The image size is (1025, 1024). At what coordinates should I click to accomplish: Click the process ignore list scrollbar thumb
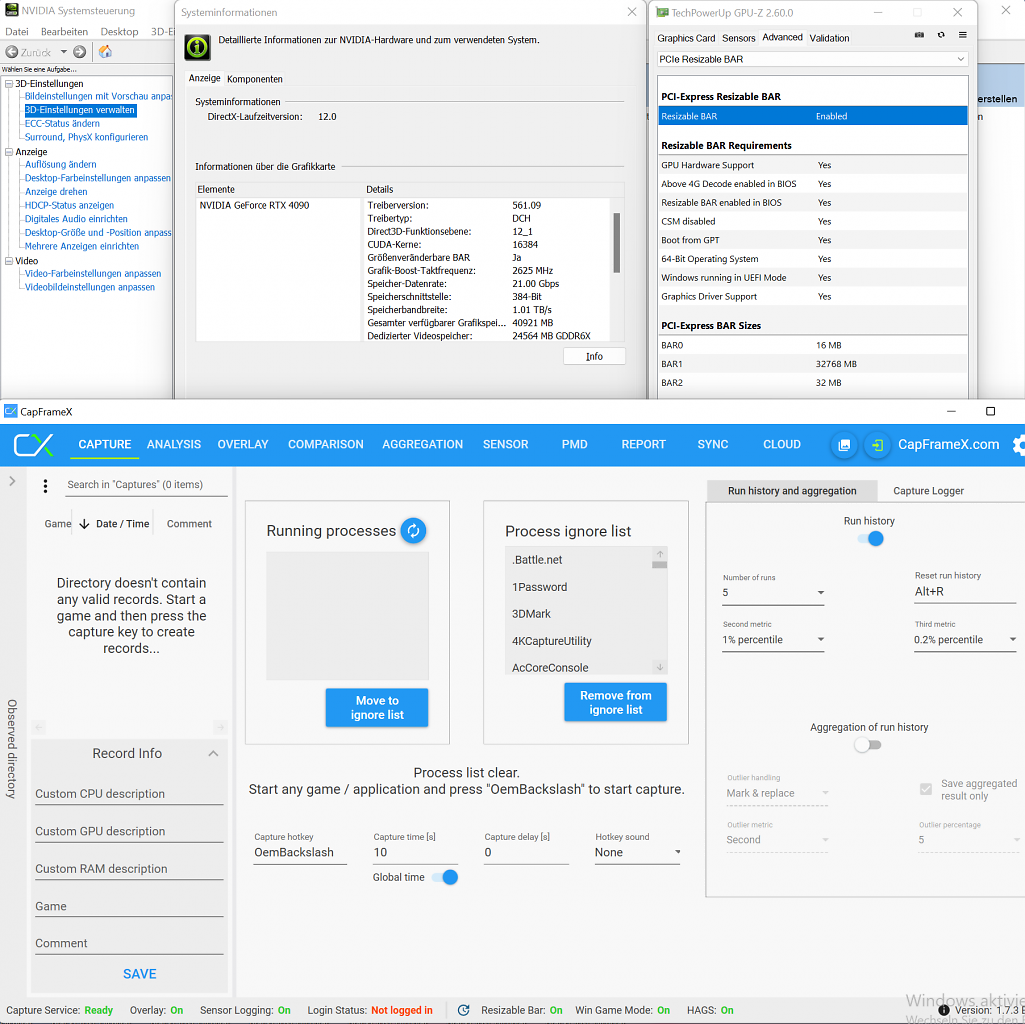point(660,564)
